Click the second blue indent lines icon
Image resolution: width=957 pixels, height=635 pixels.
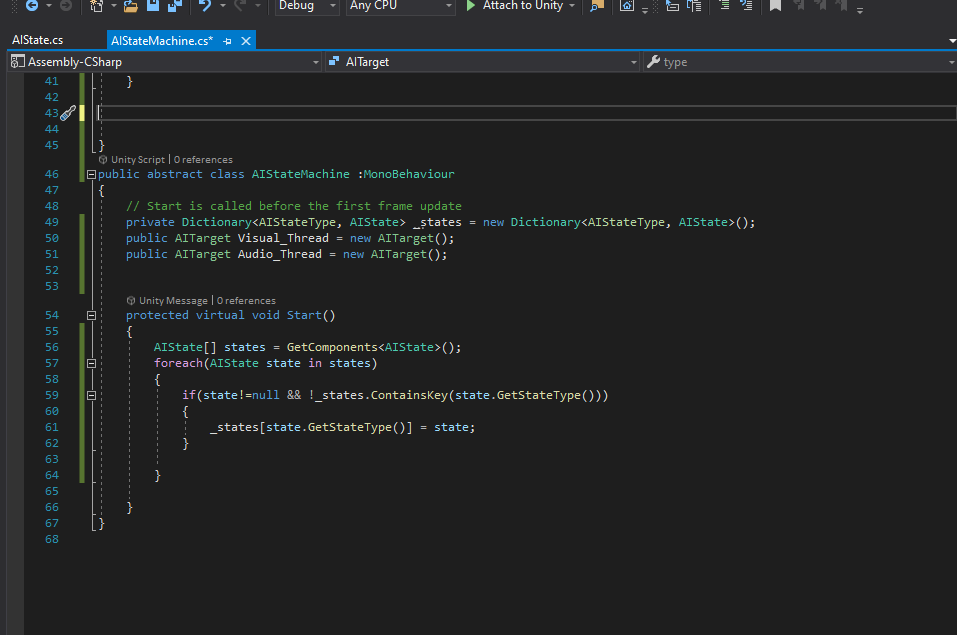tap(746, 5)
